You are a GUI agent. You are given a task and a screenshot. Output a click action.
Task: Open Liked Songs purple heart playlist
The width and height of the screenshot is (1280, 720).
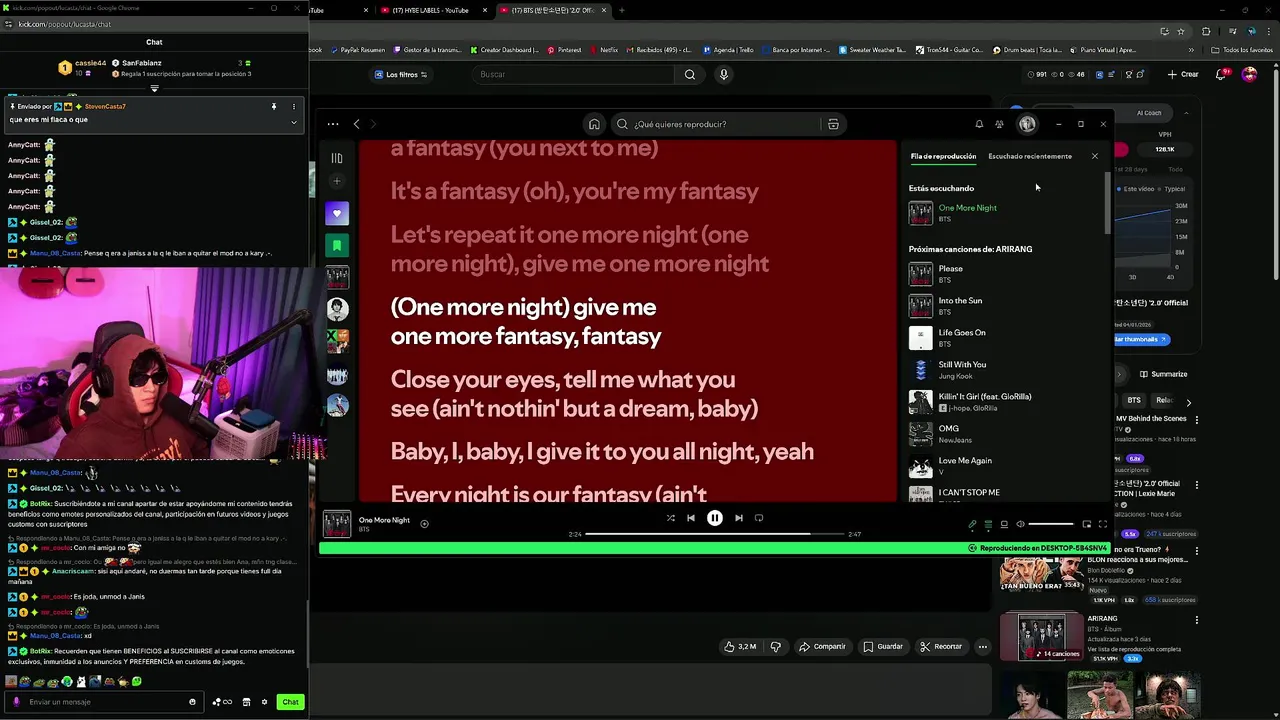tap(337, 213)
